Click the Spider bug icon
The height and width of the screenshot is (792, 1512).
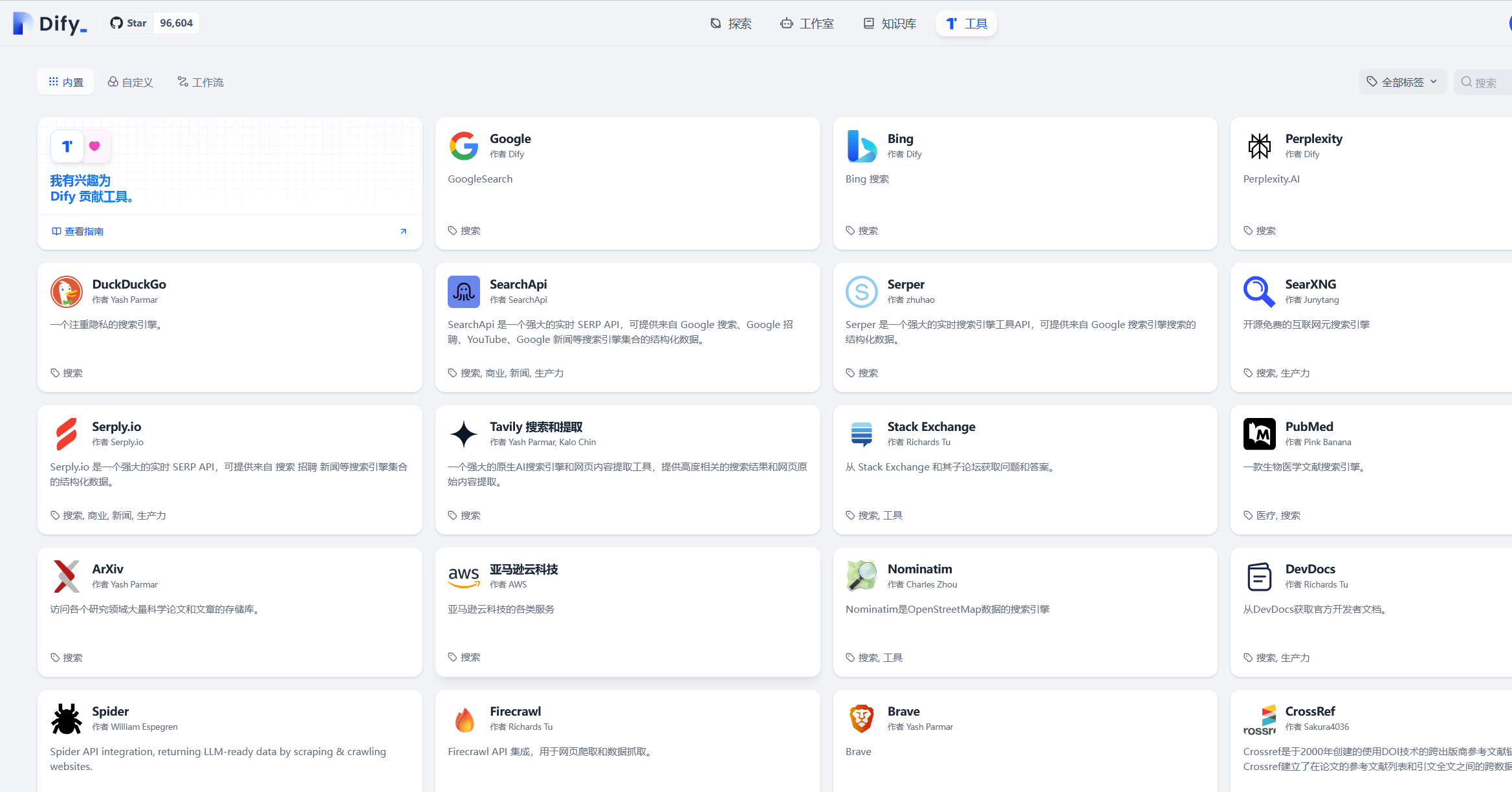67,719
